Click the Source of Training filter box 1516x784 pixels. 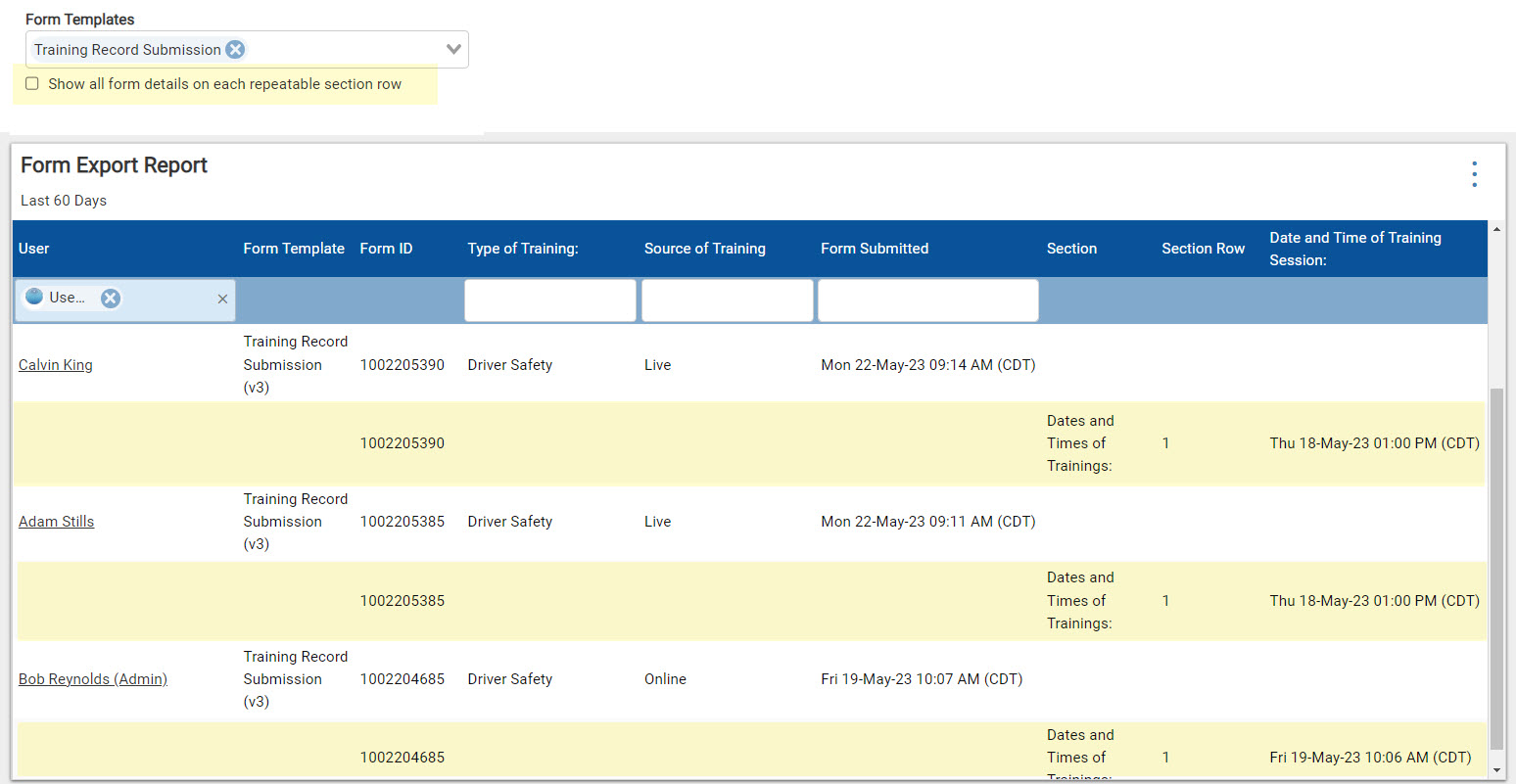tap(727, 300)
